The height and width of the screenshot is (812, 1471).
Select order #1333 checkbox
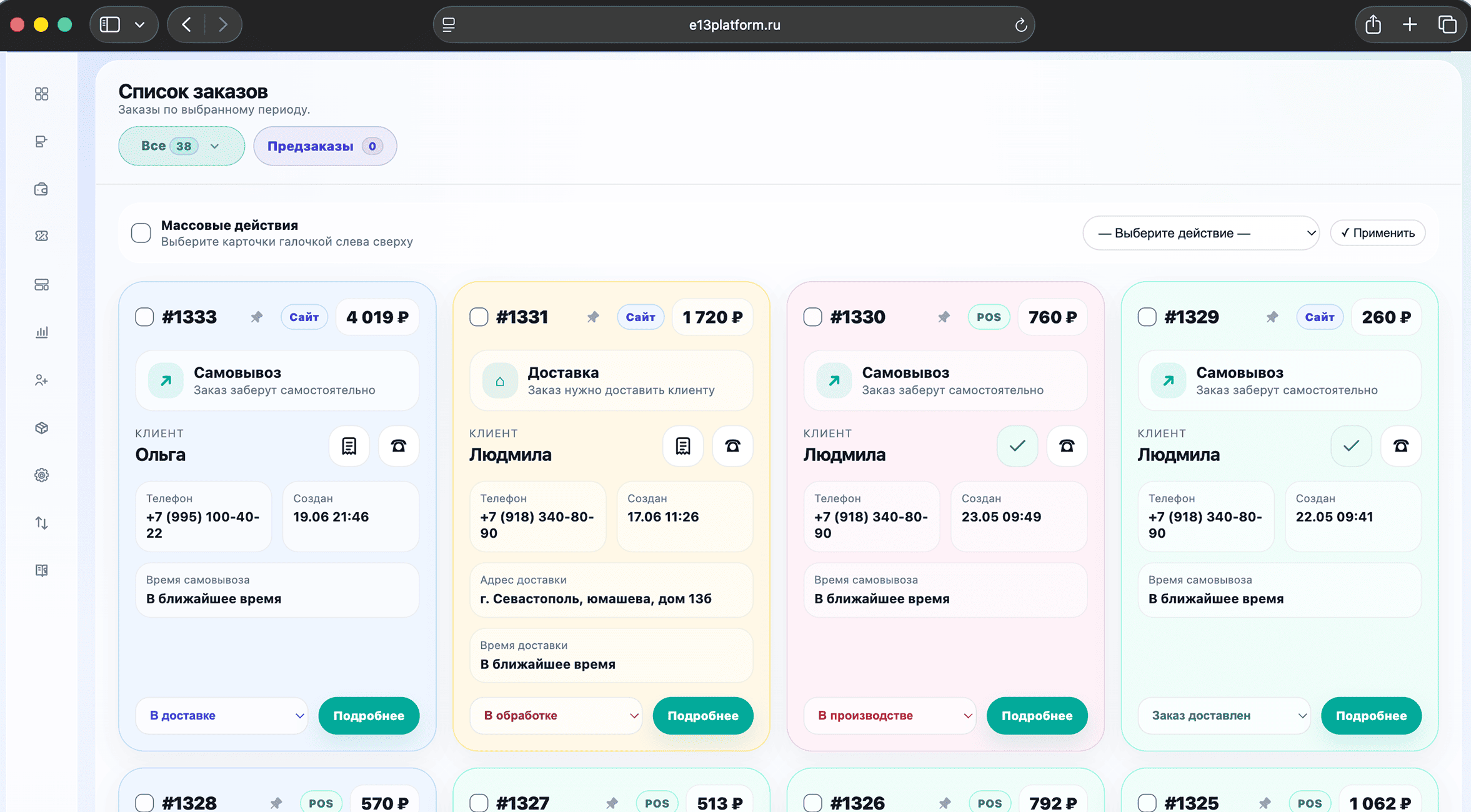click(144, 317)
